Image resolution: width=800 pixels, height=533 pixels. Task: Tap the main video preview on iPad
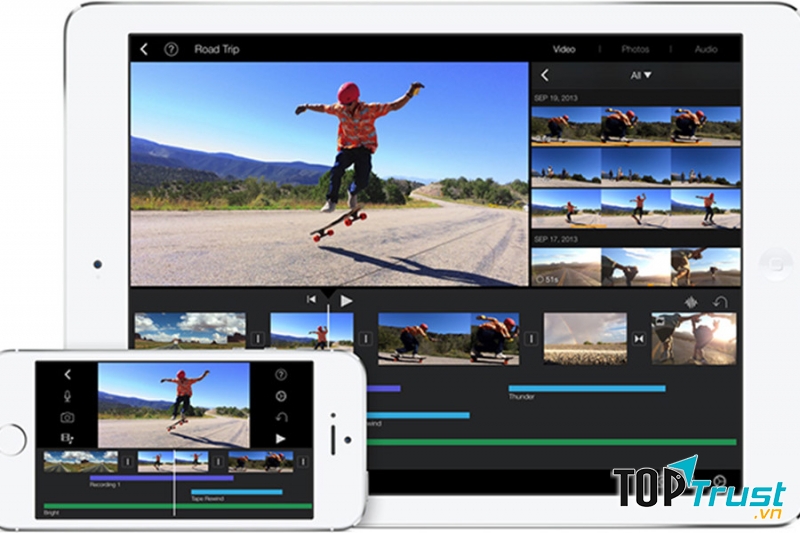[x=330, y=174]
